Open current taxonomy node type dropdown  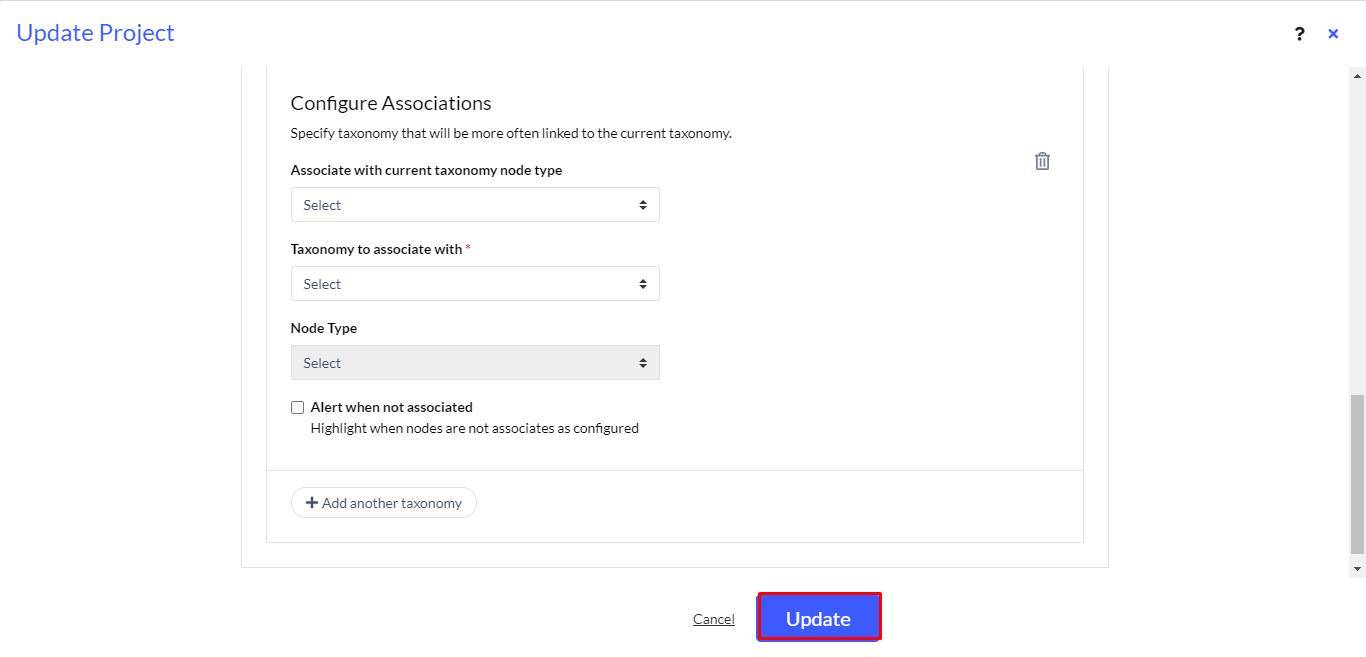475,205
